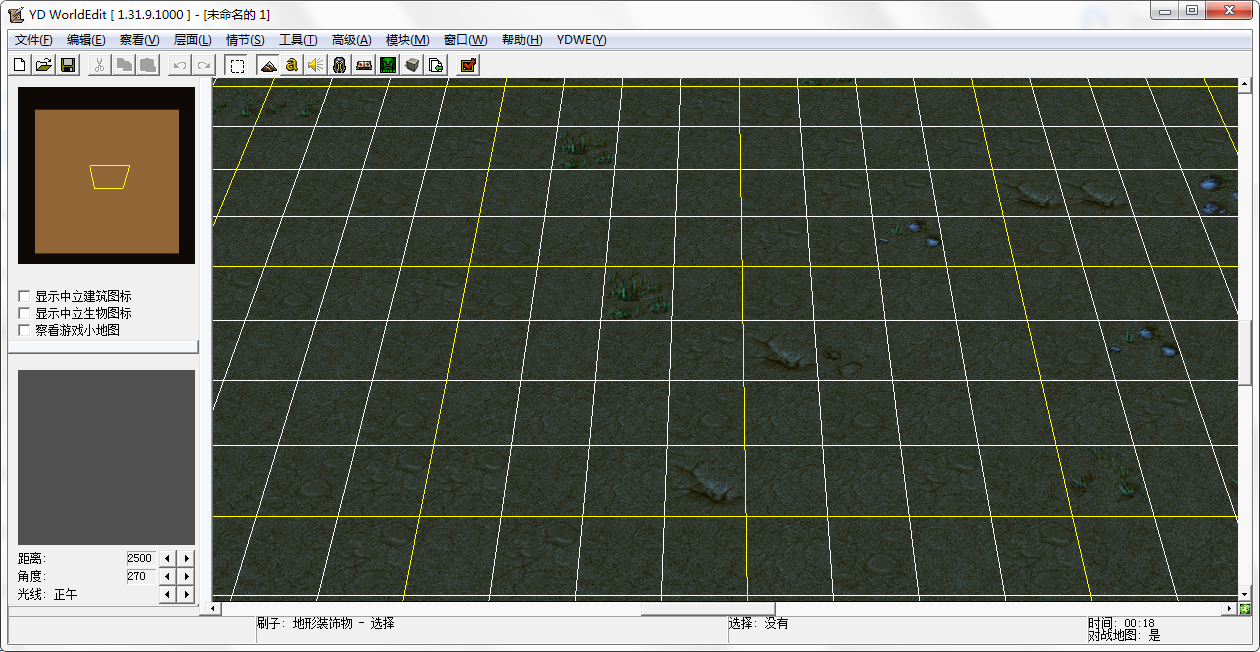Open the 帮助(H) menu

pyautogui.click(x=522, y=40)
